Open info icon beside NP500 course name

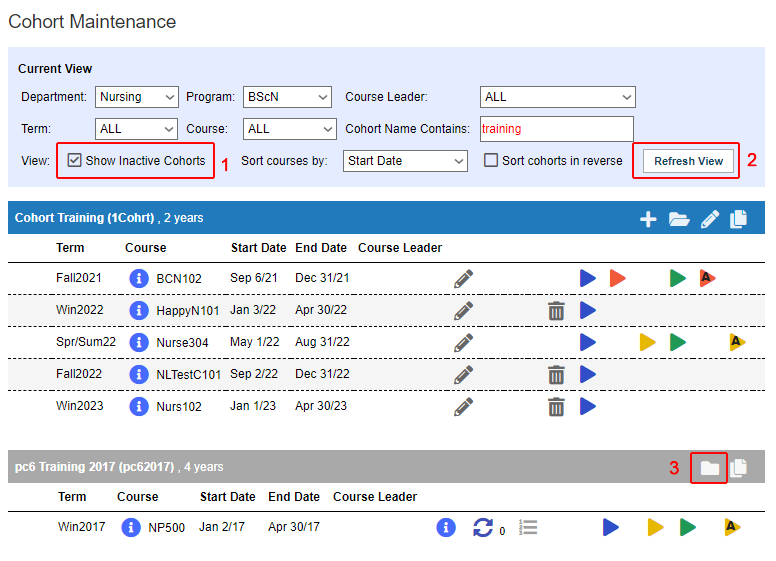pos(131,527)
